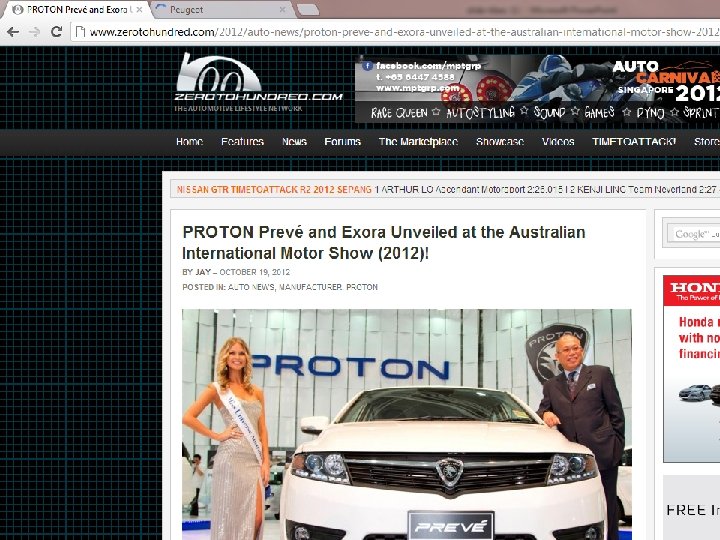Close the PROTON Prevé and Exora tab

tap(139, 9)
